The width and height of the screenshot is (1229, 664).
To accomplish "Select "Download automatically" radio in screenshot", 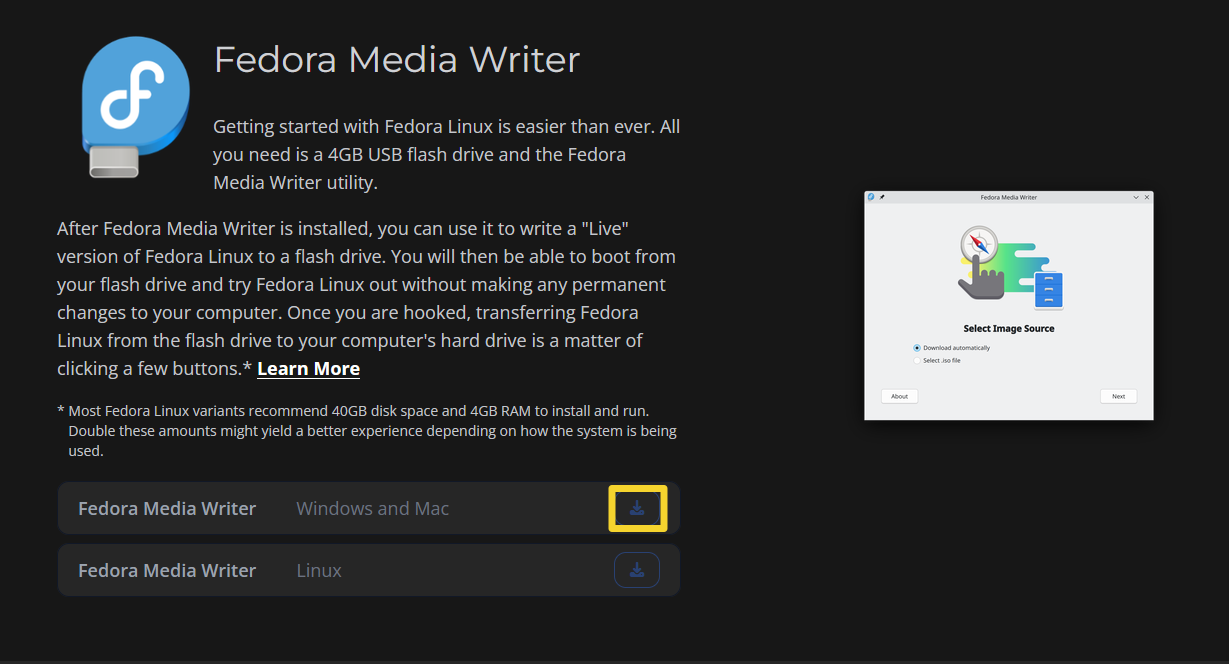I will tap(917, 348).
